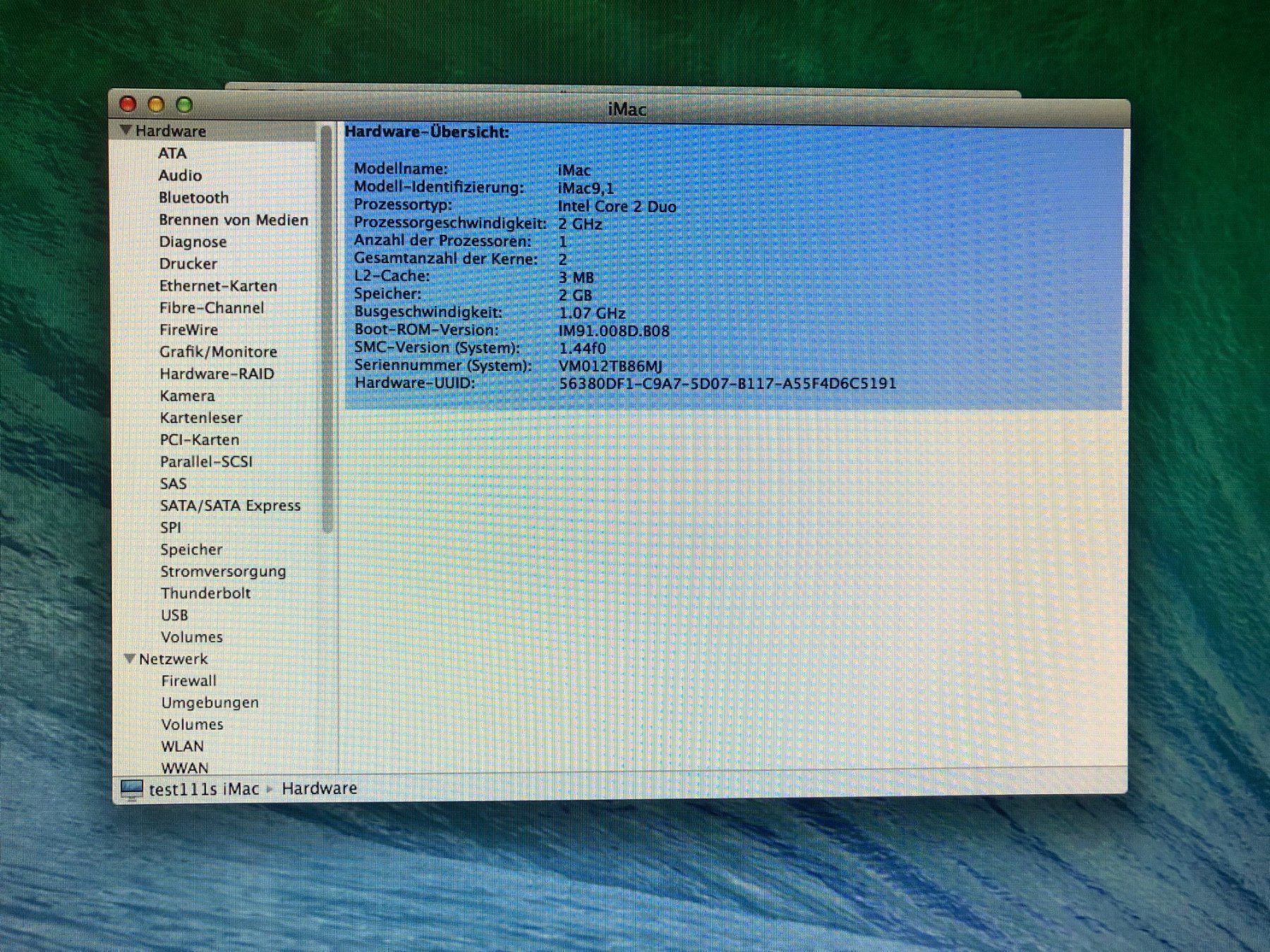Click bus speed value '1.07 GHz'
Screen dimensions: 1270x952
click(592, 313)
